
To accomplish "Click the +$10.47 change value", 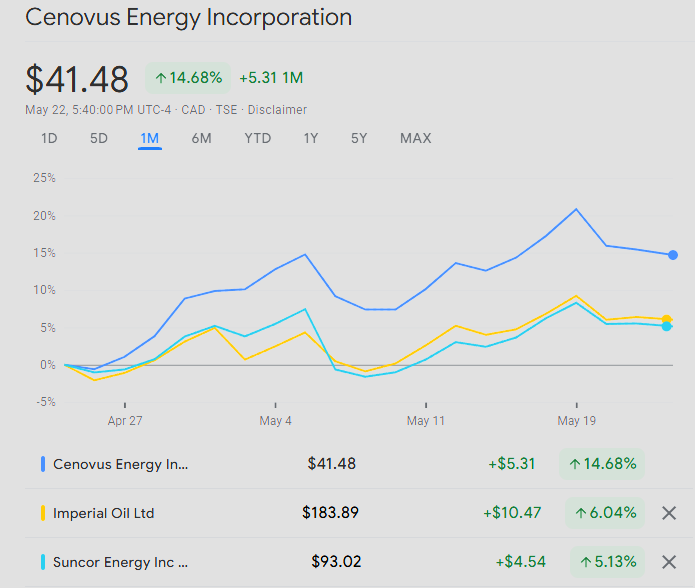I will 512,513.
